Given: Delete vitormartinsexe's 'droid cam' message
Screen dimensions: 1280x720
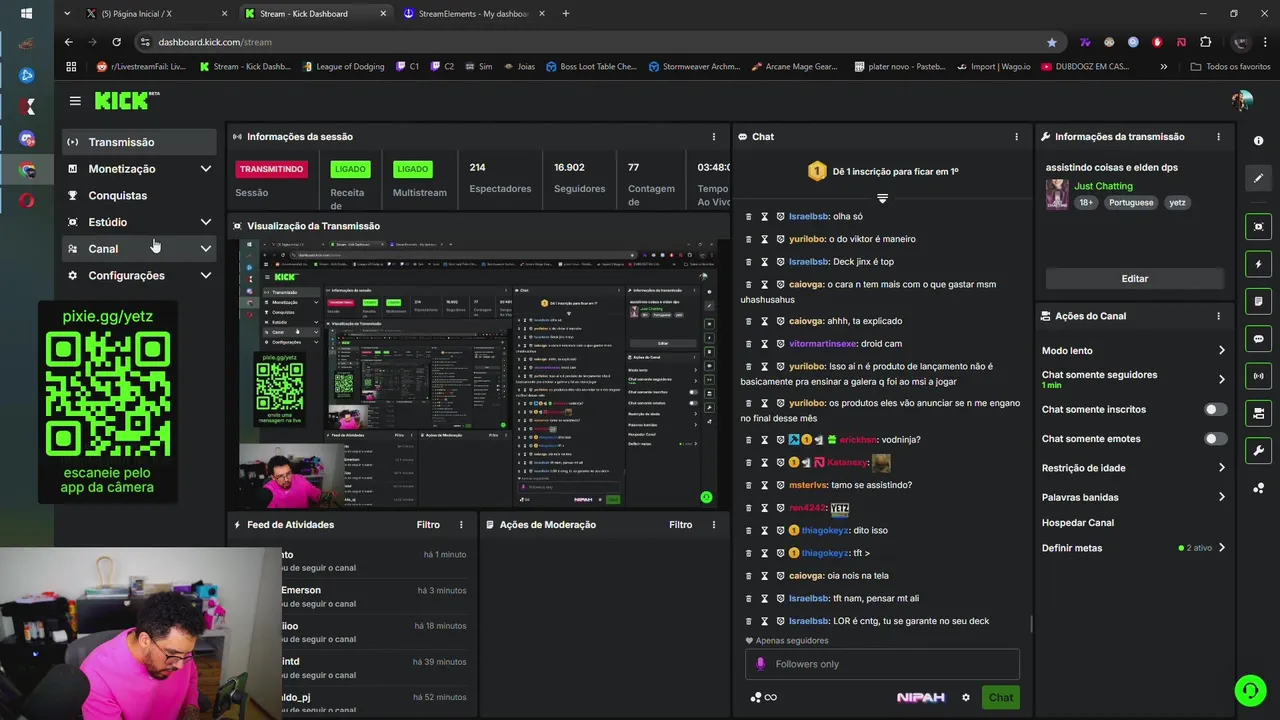Looking at the screenshot, I should (x=748, y=344).
